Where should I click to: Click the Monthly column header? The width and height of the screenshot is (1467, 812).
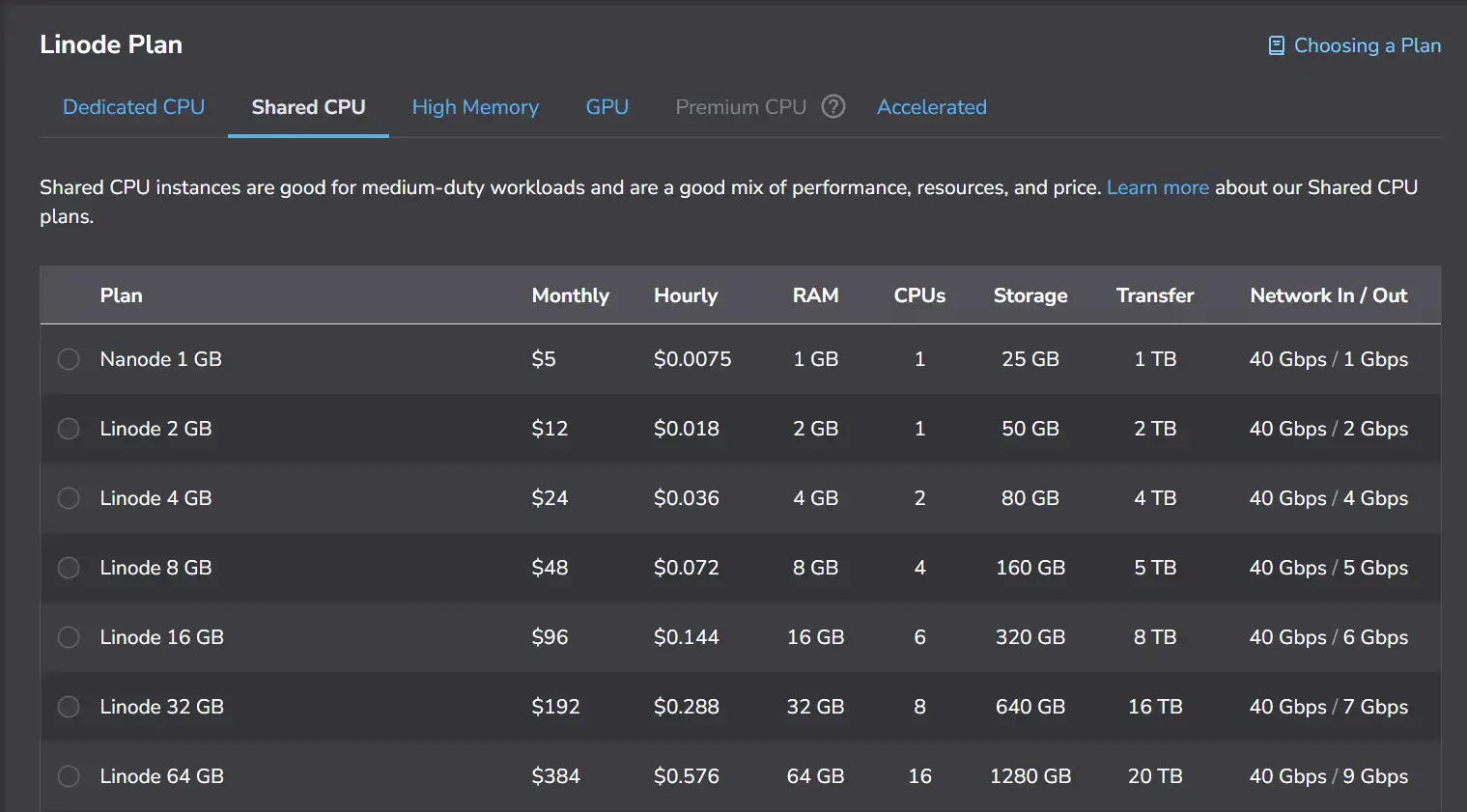click(x=570, y=295)
